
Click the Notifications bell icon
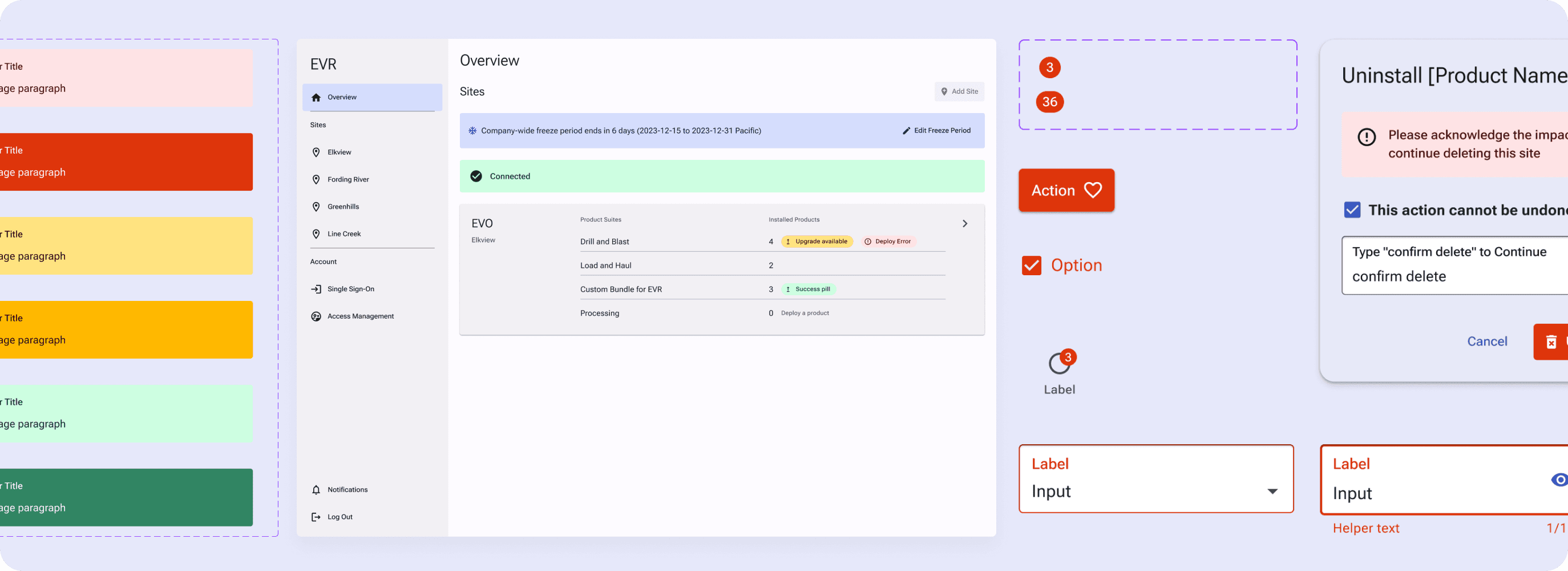click(316, 490)
